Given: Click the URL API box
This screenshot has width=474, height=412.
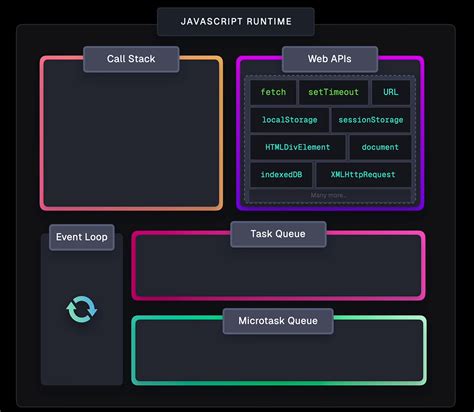Looking at the screenshot, I should [x=391, y=92].
